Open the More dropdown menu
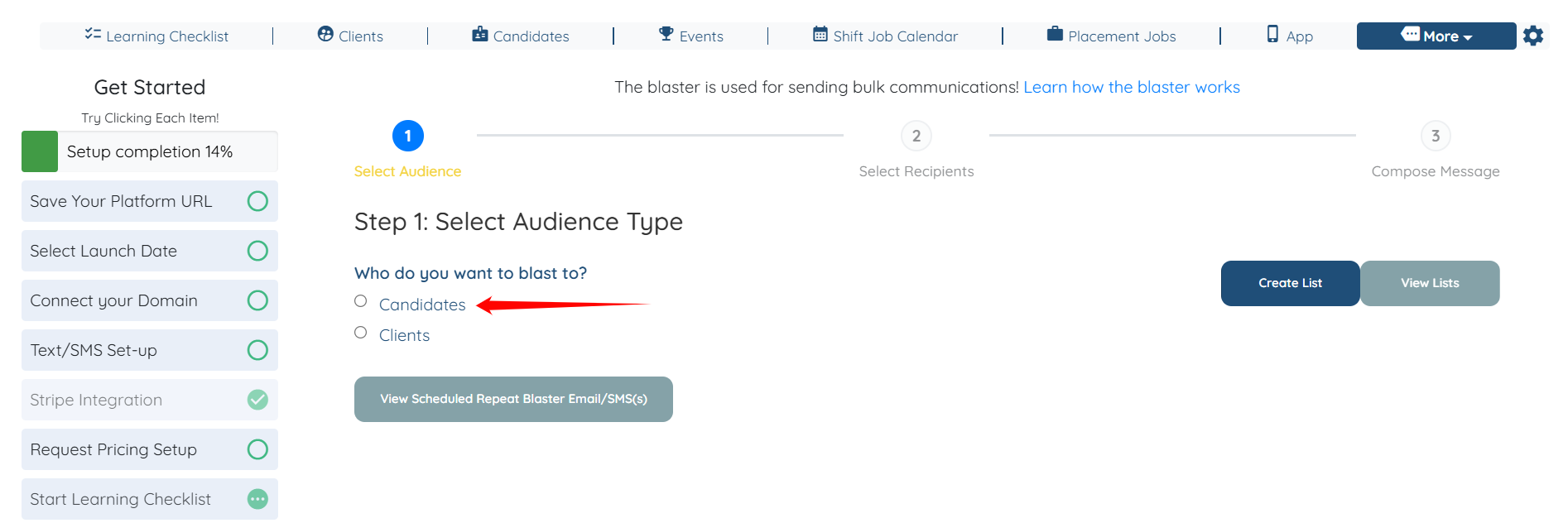The height and width of the screenshot is (523, 1568). (1436, 36)
